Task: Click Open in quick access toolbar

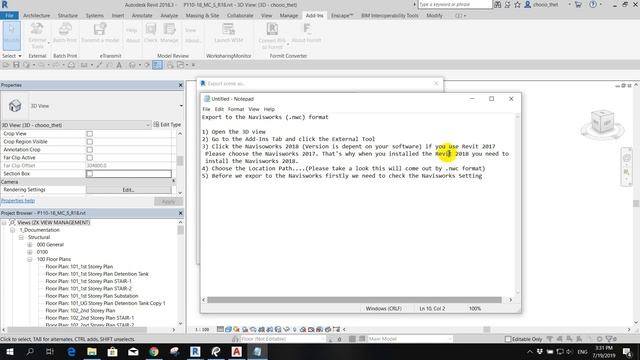Action: coord(6,65)
